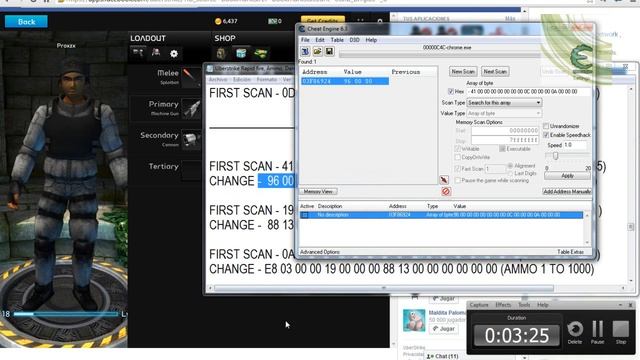Click the memory scan Start address field
The height and width of the screenshot is (360, 640).
(505, 131)
